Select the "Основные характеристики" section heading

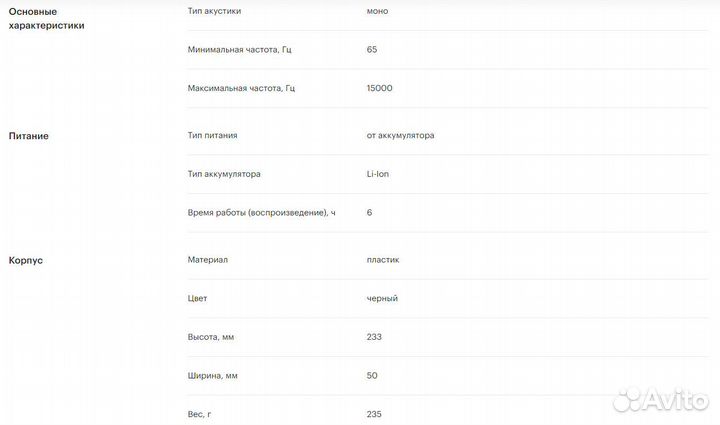click(x=46, y=18)
